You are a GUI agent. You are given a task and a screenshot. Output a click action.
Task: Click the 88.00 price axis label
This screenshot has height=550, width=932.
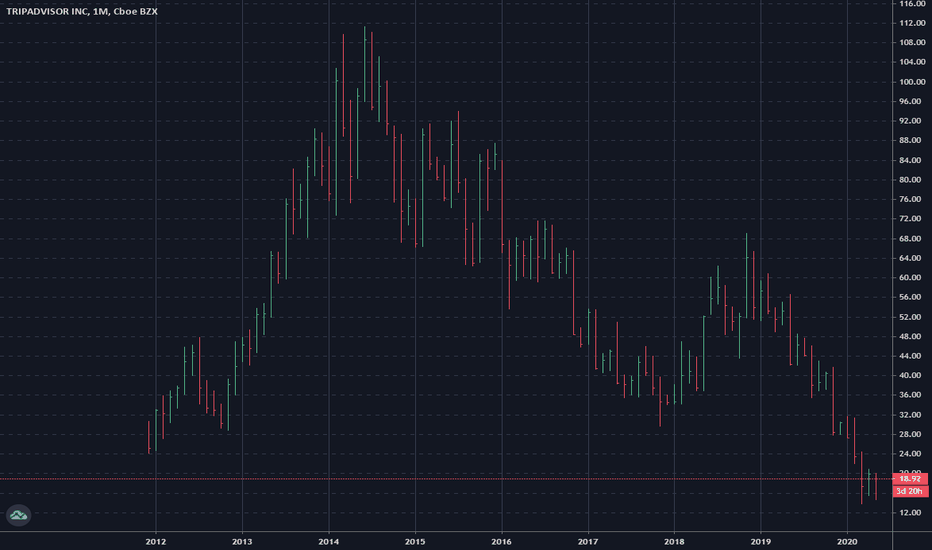(912, 140)
